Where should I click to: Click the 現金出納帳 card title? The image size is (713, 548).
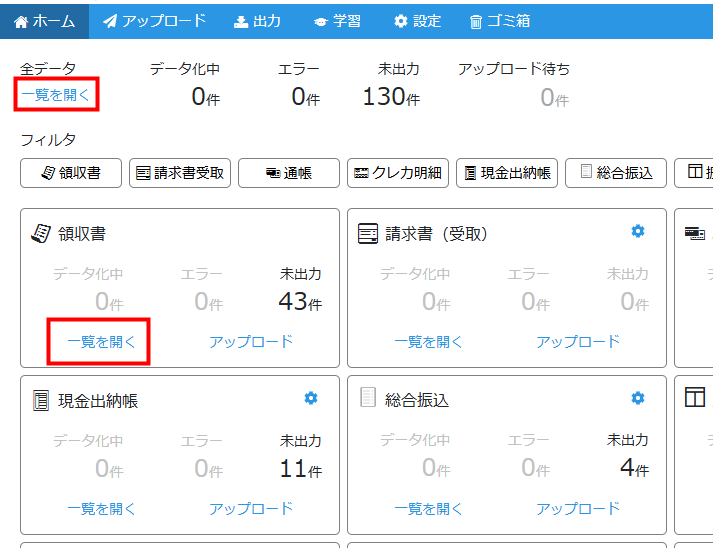click(98, 401)
